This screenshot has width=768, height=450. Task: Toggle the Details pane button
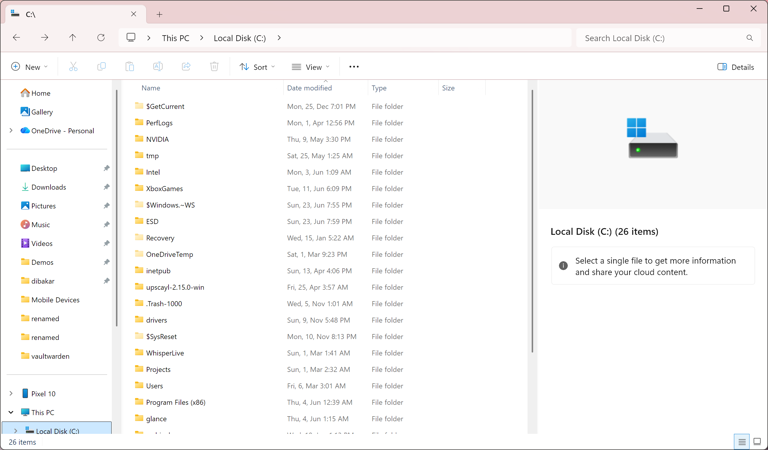[x=735, y=67]
